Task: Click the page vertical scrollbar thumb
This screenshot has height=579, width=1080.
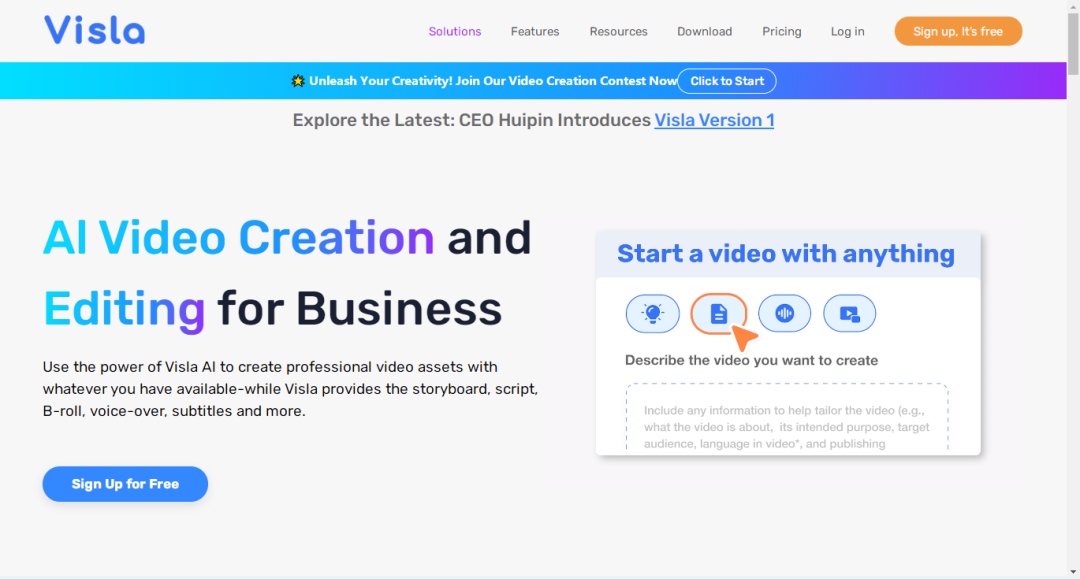Action: (1073, 43)
